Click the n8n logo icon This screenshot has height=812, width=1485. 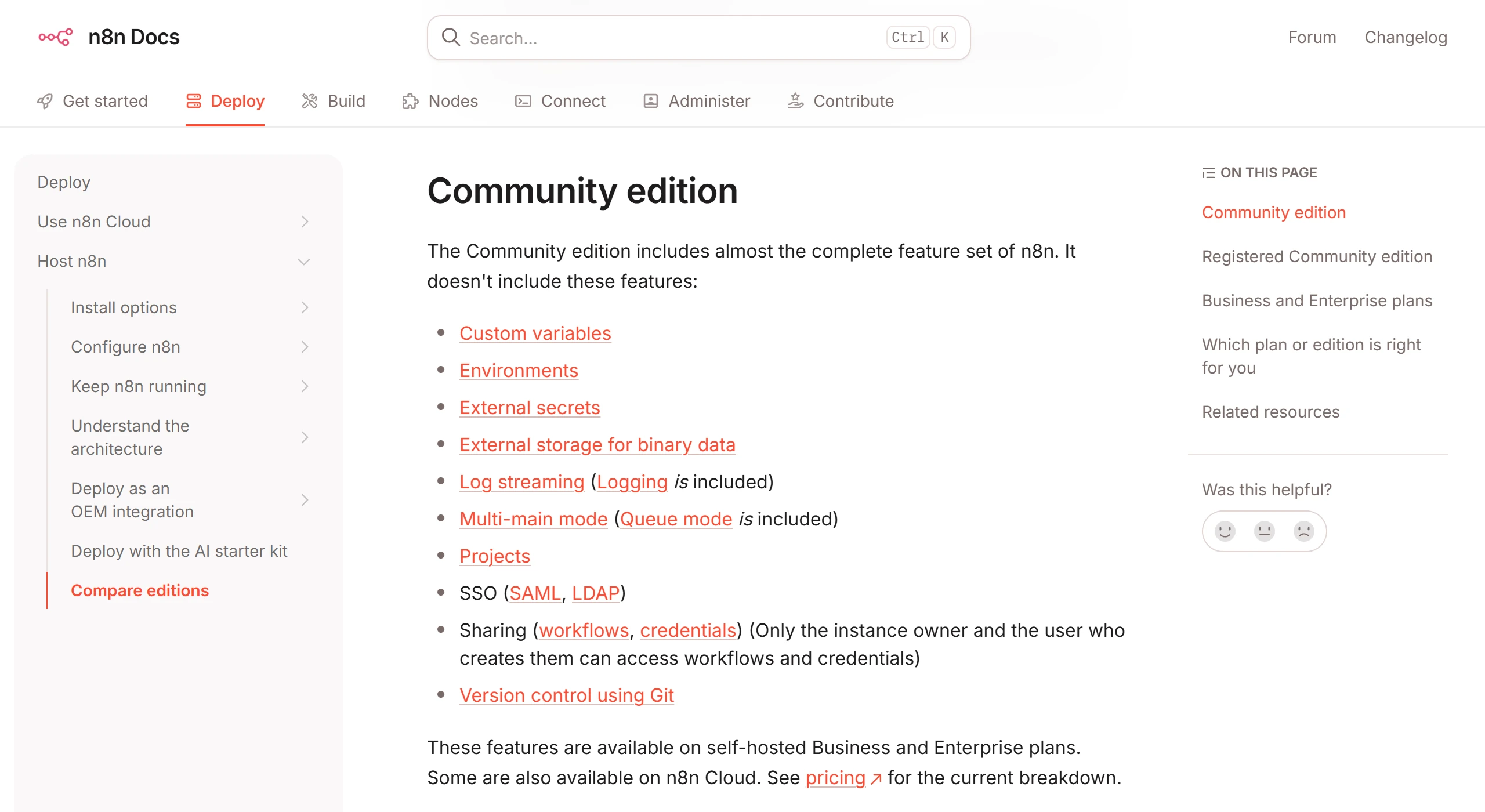pos(55,37)
